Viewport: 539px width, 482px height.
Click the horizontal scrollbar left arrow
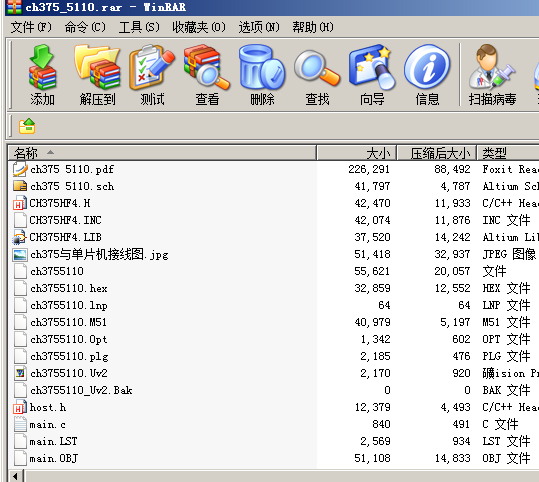pyautogui.click(x=15, y=476)
